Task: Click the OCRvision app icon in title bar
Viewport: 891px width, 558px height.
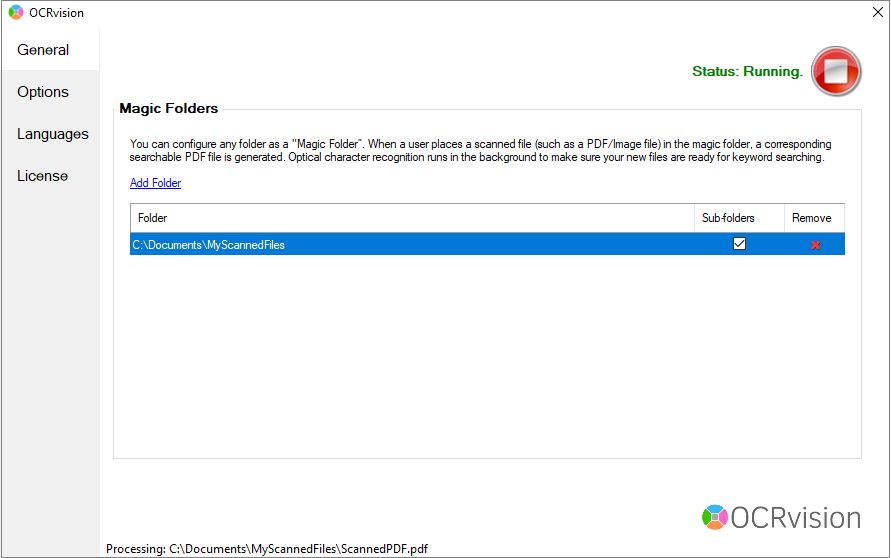Action: click(x=16, y=13)
